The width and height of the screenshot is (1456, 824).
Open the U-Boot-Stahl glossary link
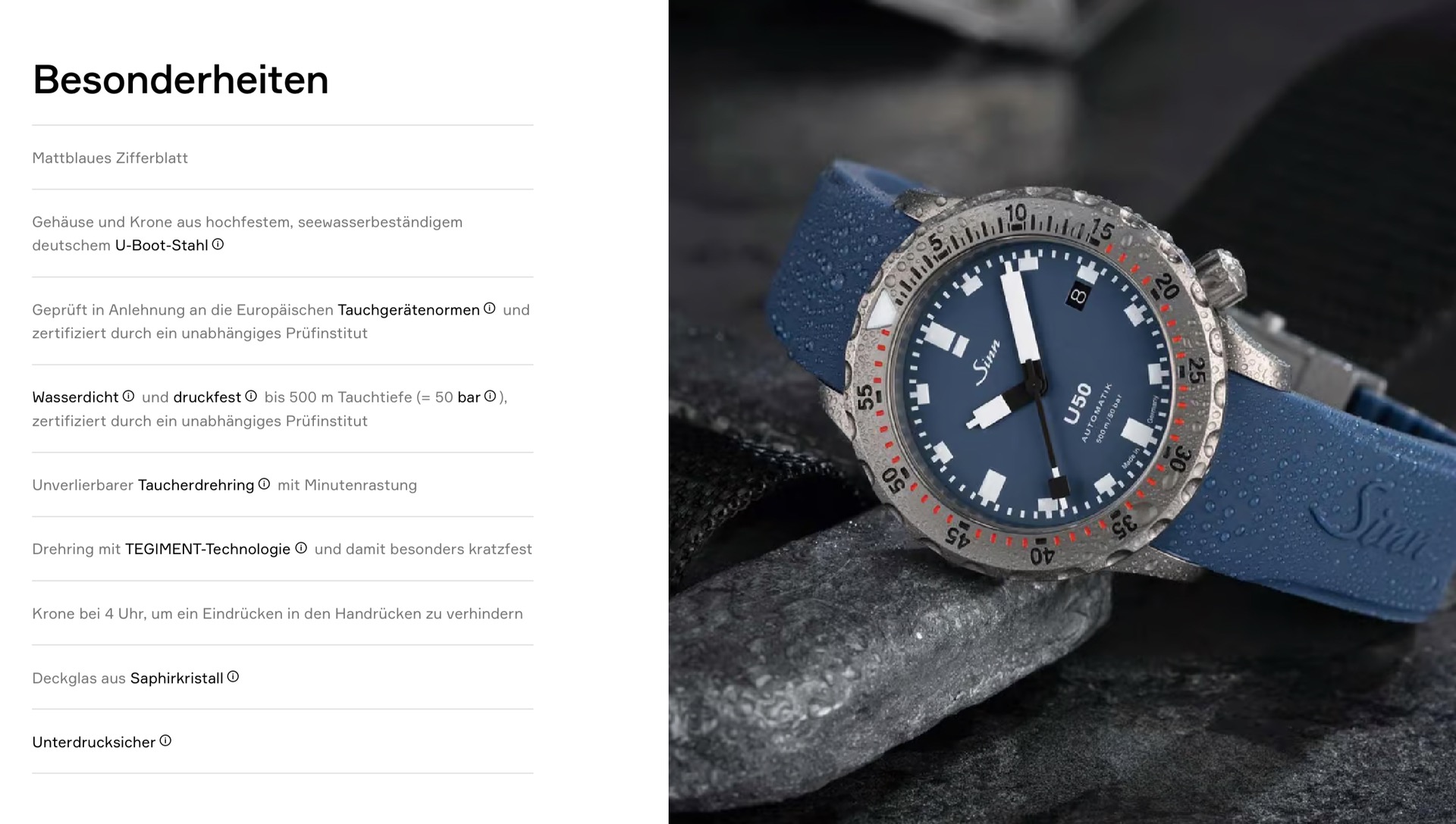point(162,246)
